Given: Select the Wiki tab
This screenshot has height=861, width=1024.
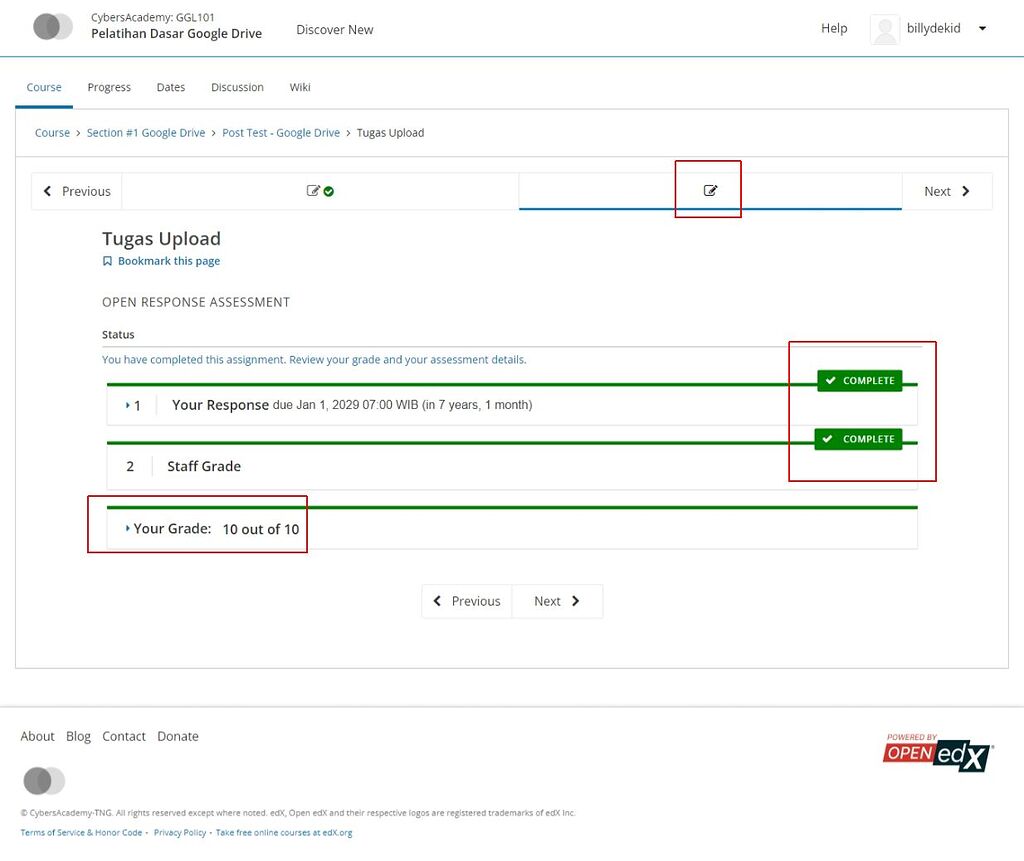Looking at the screenshot, I should 299,87.
